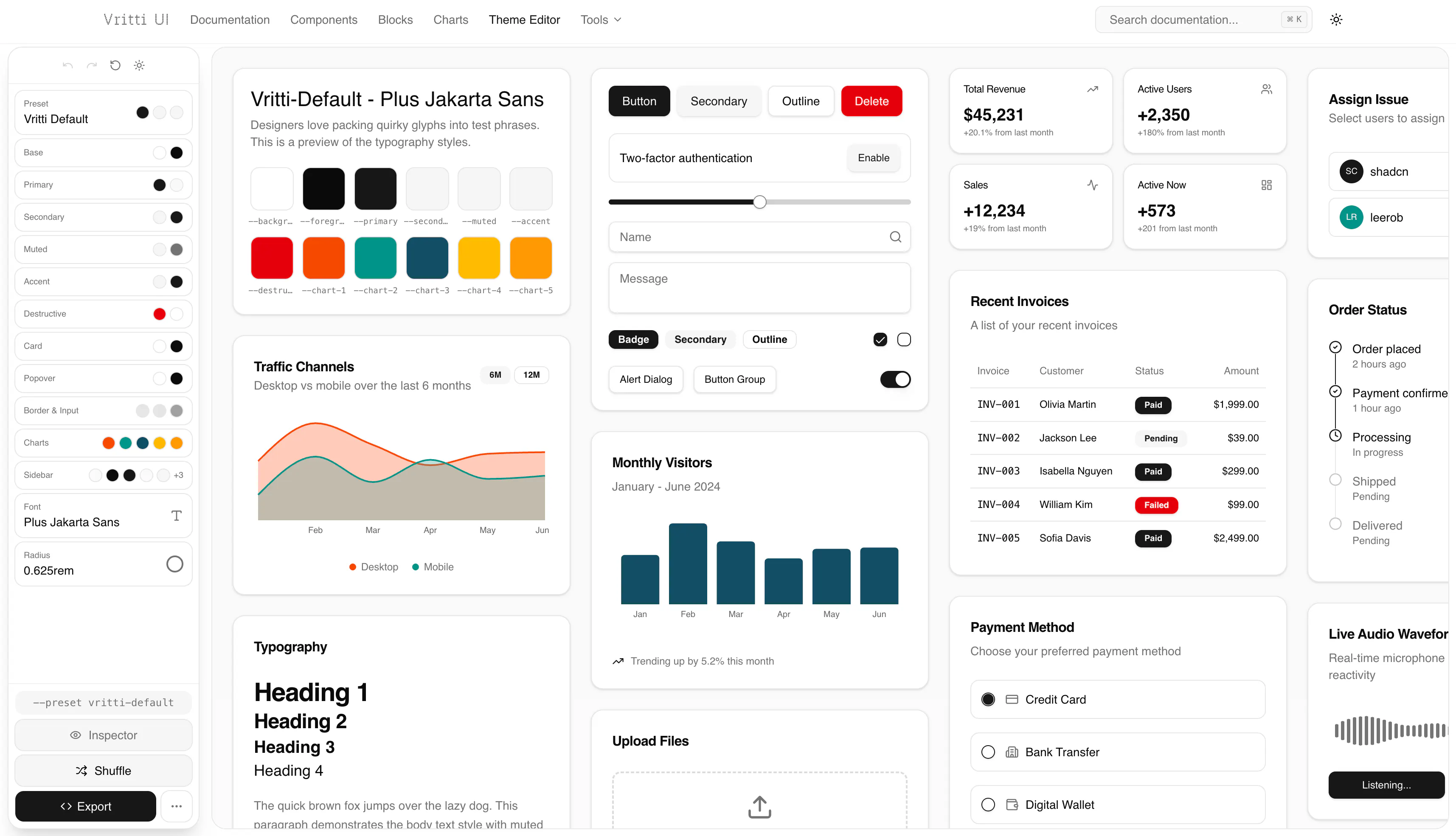
Task: Click the Delivered step circle
Action: click(1335, 524)
